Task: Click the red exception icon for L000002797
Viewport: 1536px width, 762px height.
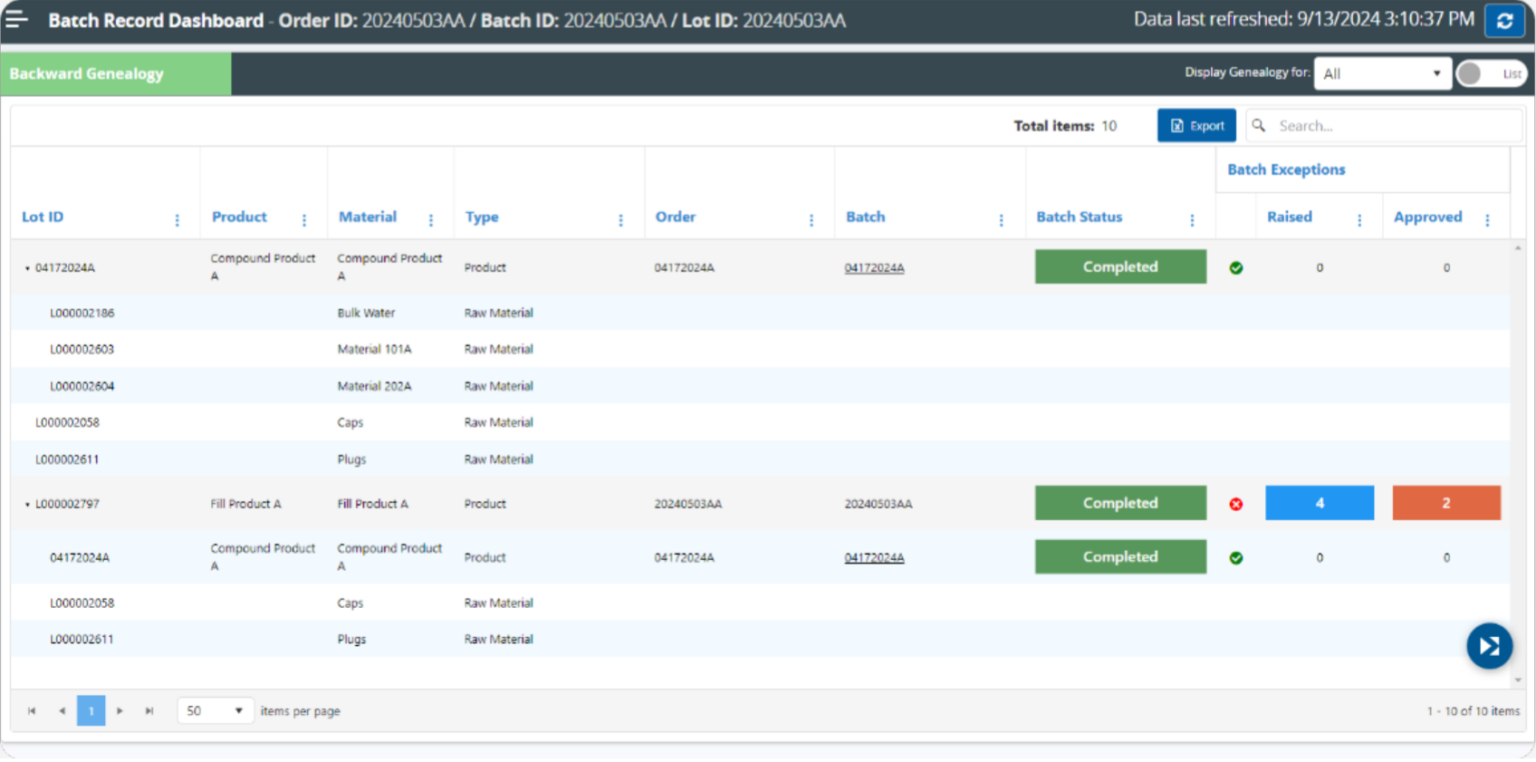Action: point(1236,504)
